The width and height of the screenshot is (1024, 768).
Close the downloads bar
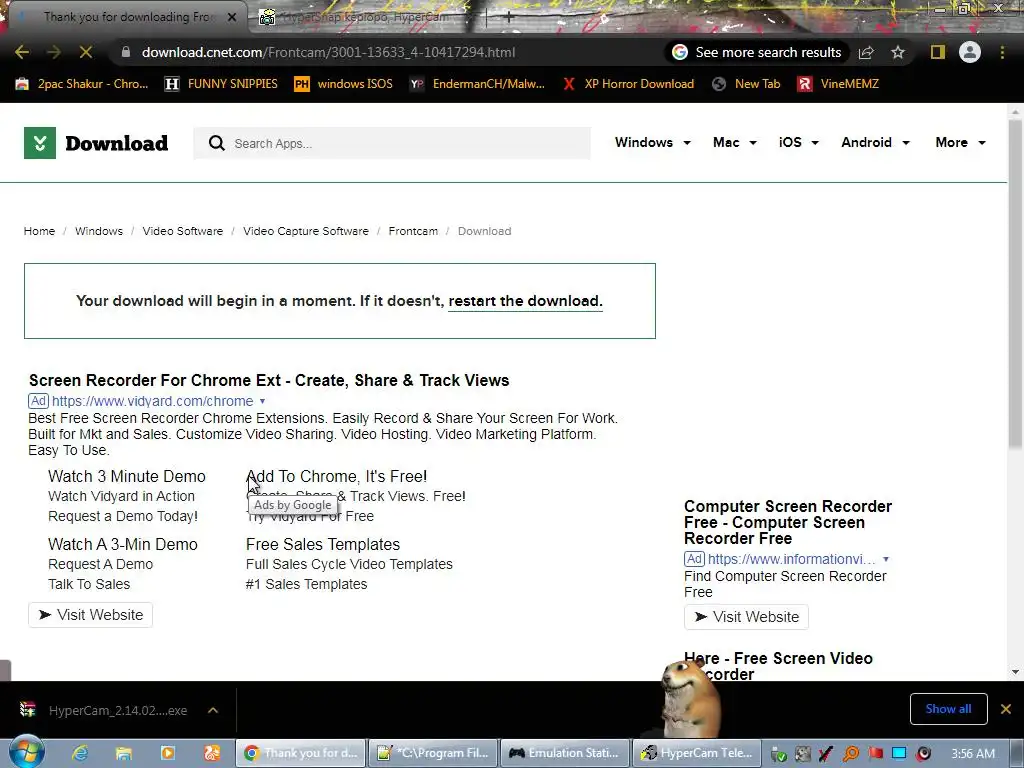(x=1006, y=709)
